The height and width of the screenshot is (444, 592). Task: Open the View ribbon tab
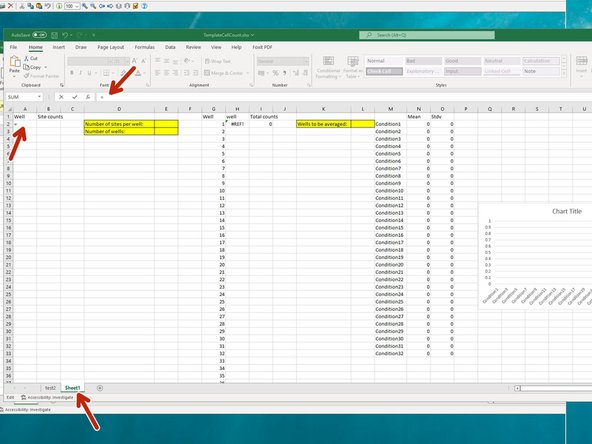point(216,47)
